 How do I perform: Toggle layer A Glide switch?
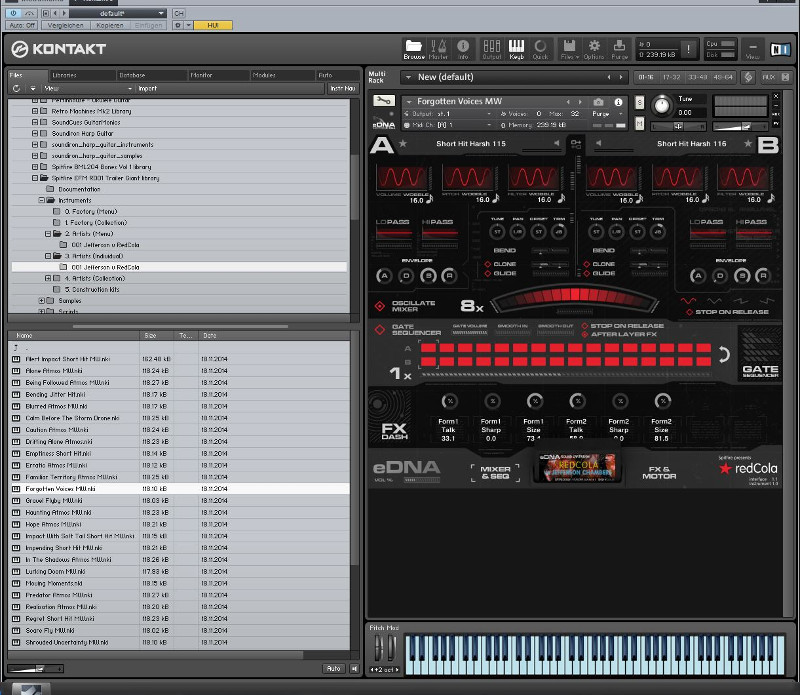(487, 274)
